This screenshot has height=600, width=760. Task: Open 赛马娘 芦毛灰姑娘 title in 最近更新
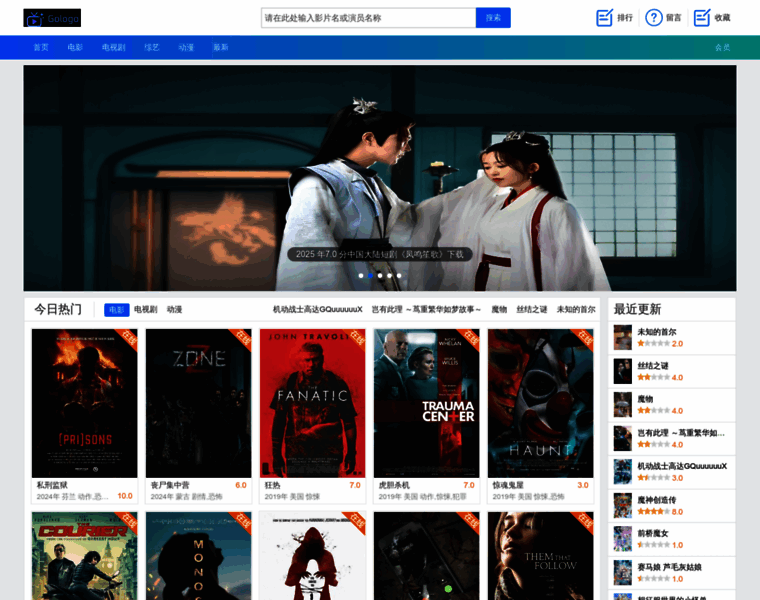669,567
